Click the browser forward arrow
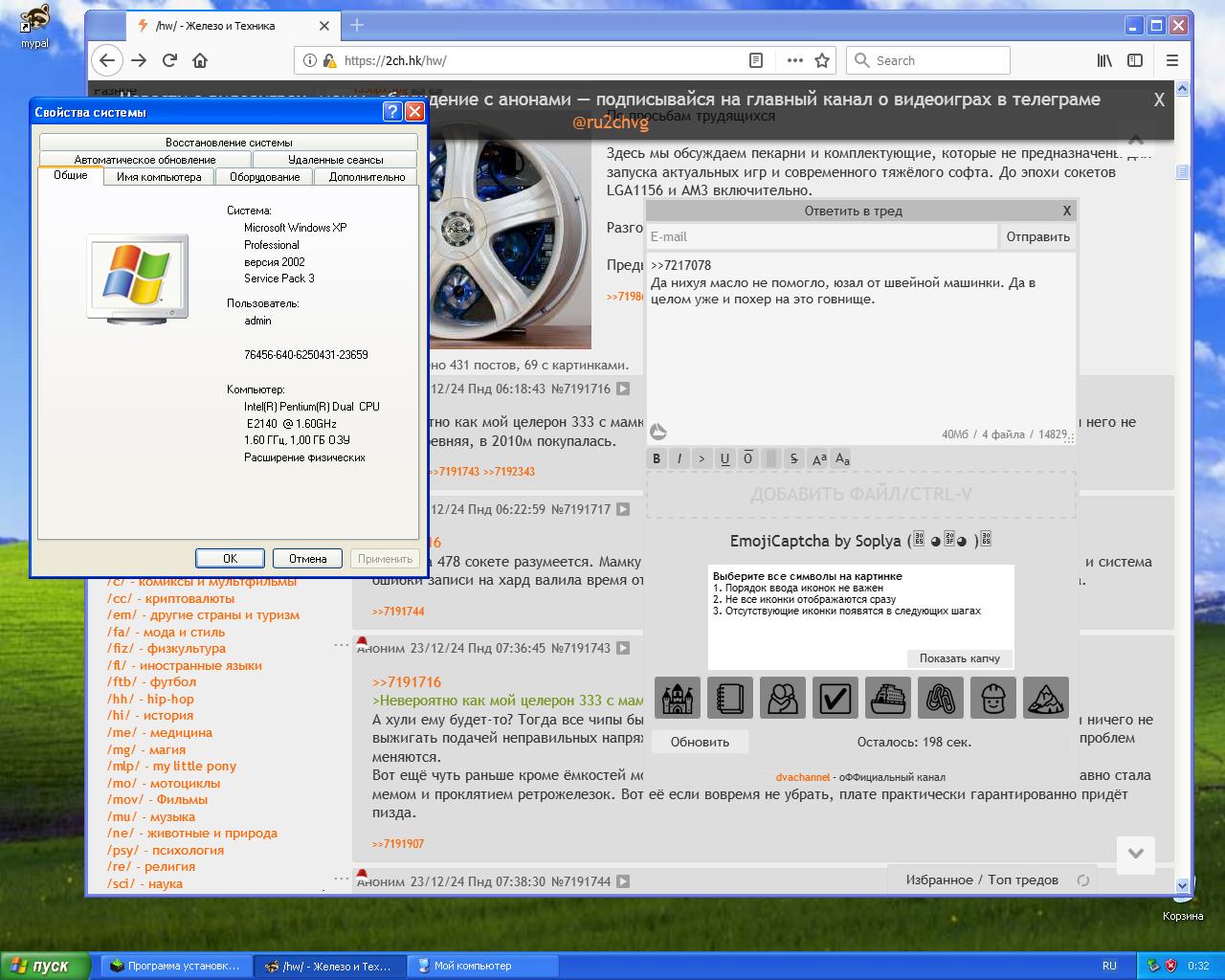 pyautogui.click(x=139, y=60)
